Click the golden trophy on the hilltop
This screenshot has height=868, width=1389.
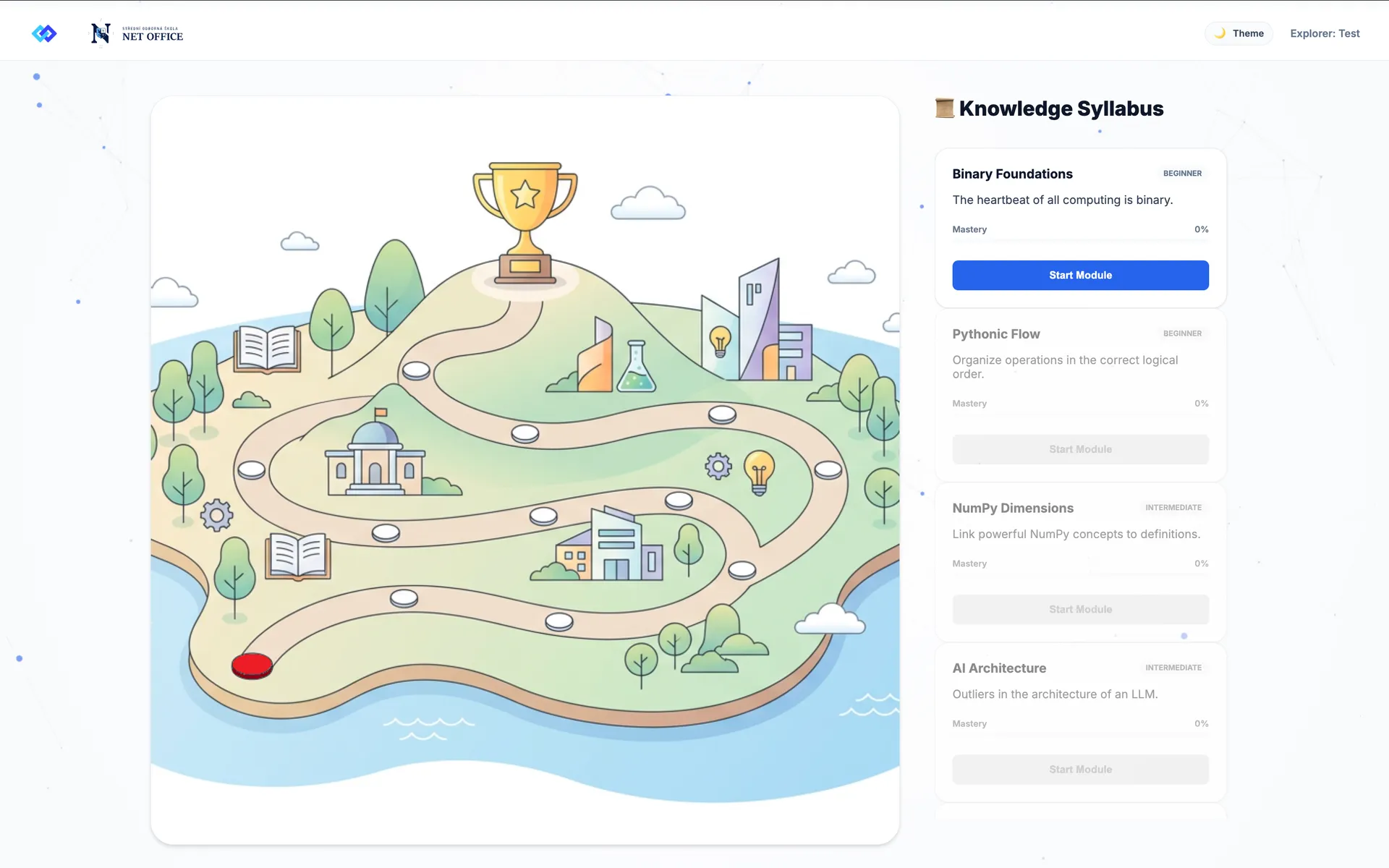[525, 223]
